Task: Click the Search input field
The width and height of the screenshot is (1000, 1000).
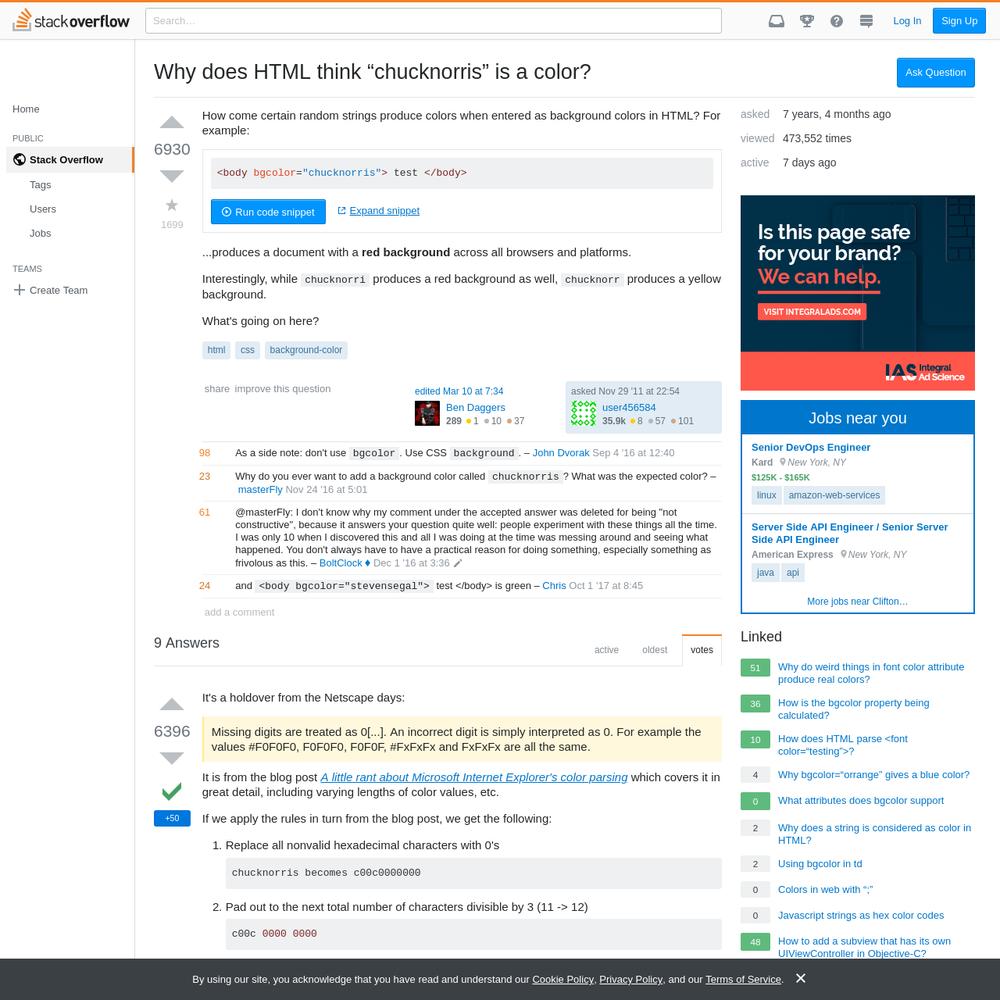Action: pyautogui.click(x=434, y=21)
